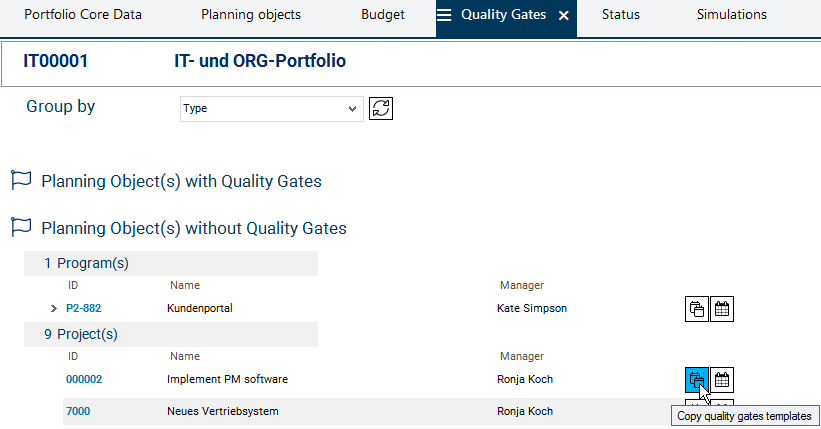The height and width of the screenshot is (429, 821).
Task: Click flag icon for objects with Quality Gates
Action: [20, 181]
